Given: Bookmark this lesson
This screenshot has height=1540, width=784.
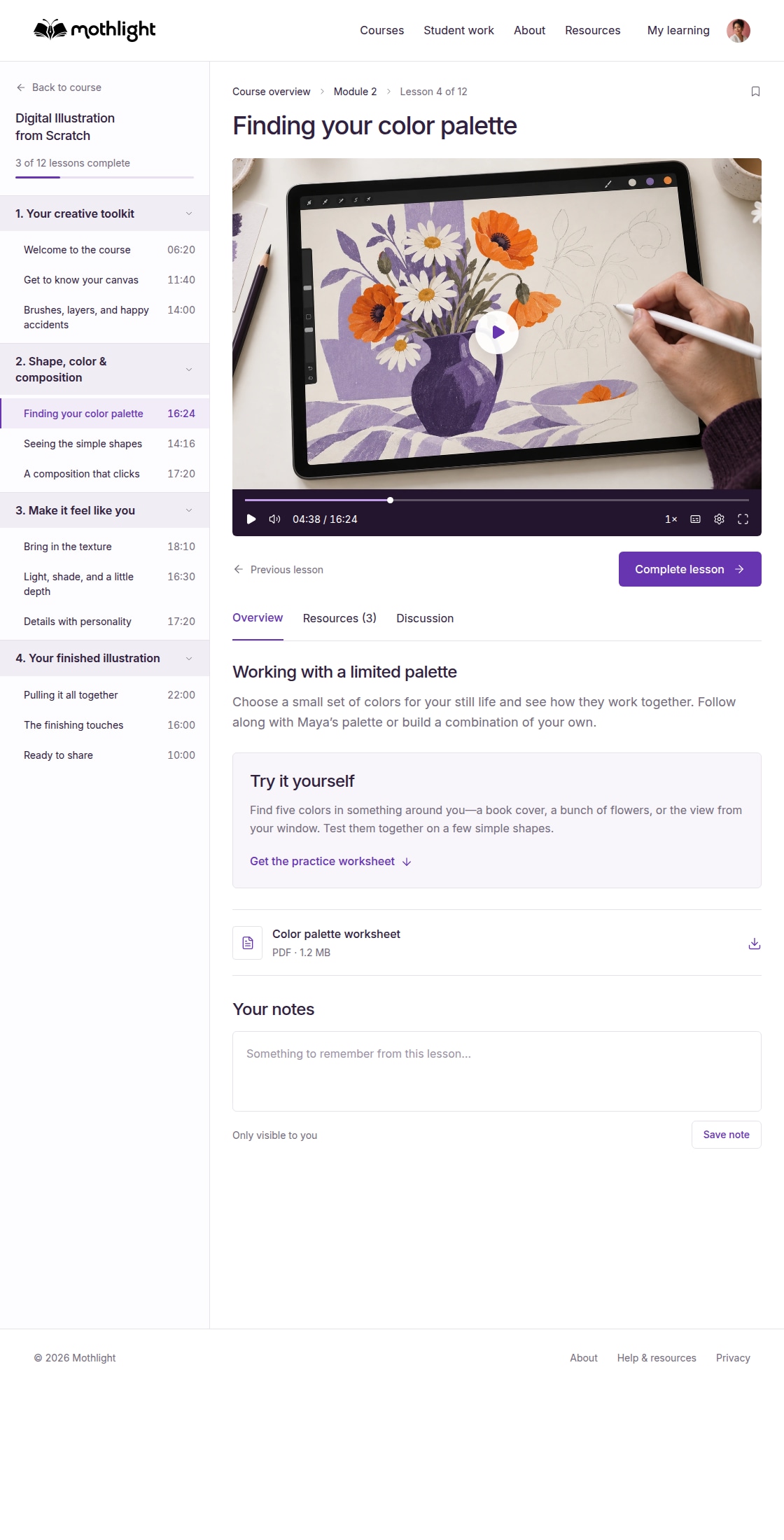Looking at the screenshot, I should coord(755,92).
